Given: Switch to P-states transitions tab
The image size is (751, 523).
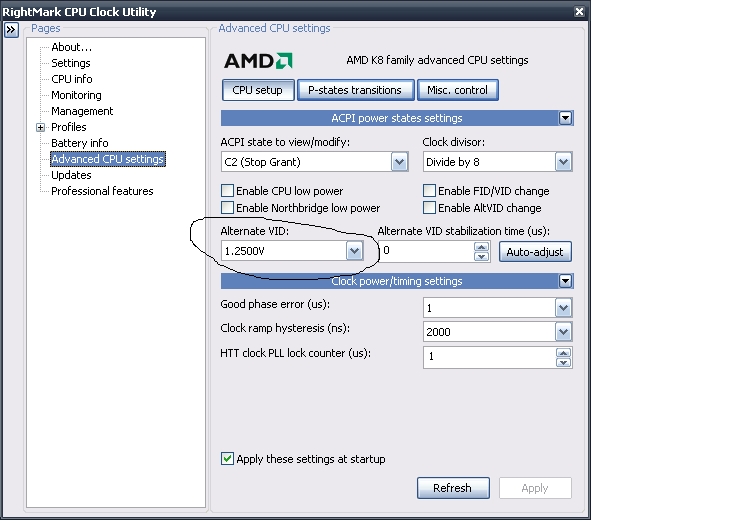Looking at the screenshot, I should pyautogui.click(x=355, y=90).
